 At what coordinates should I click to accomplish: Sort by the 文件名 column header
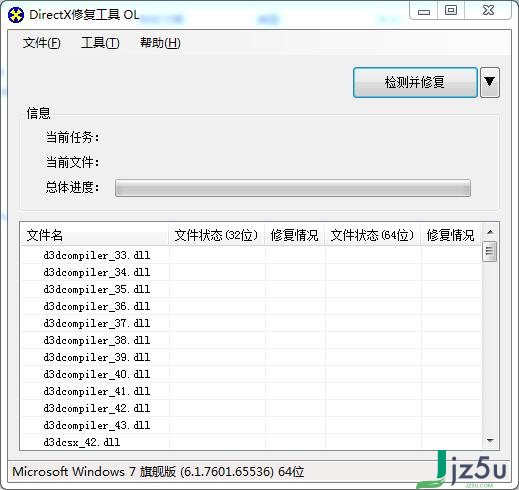(95, 235)
